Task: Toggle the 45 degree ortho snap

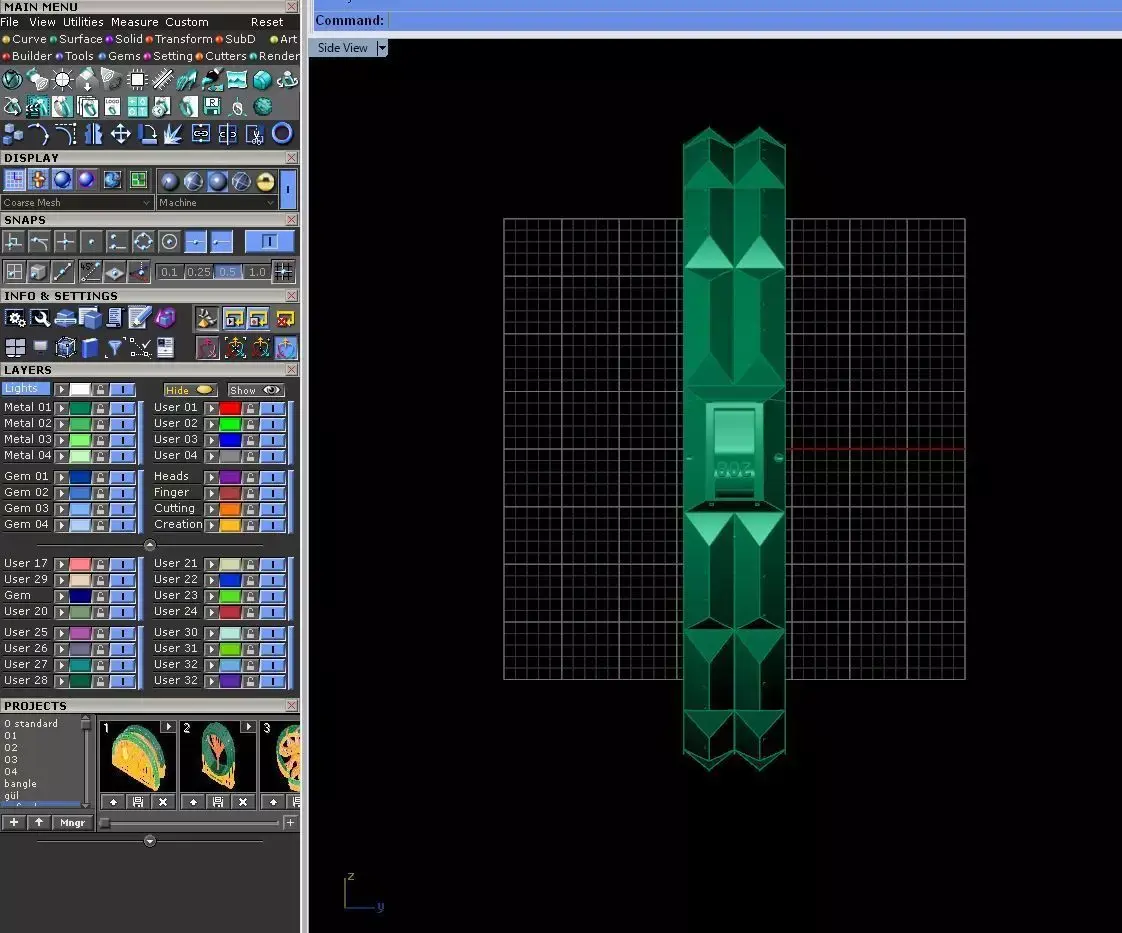Action: click(89, 271)
